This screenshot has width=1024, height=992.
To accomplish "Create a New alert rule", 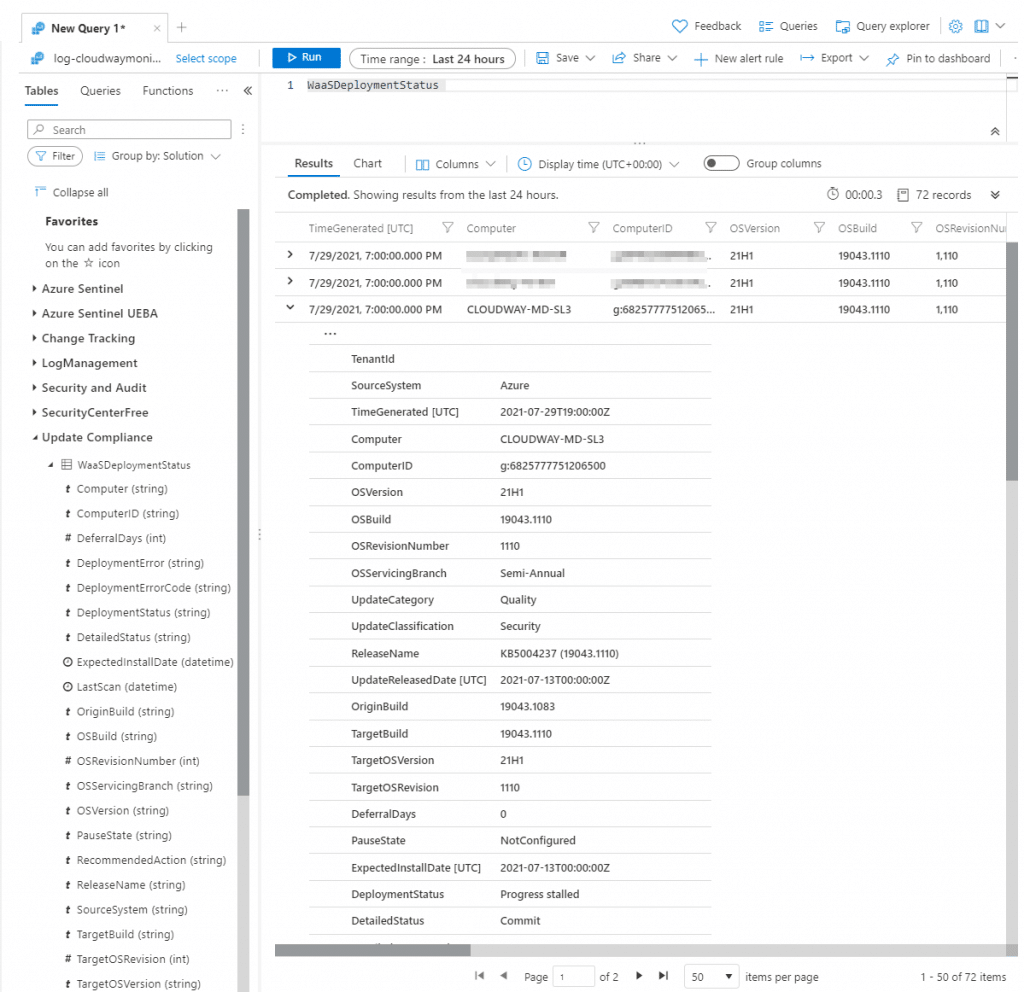I will (738, 59).
